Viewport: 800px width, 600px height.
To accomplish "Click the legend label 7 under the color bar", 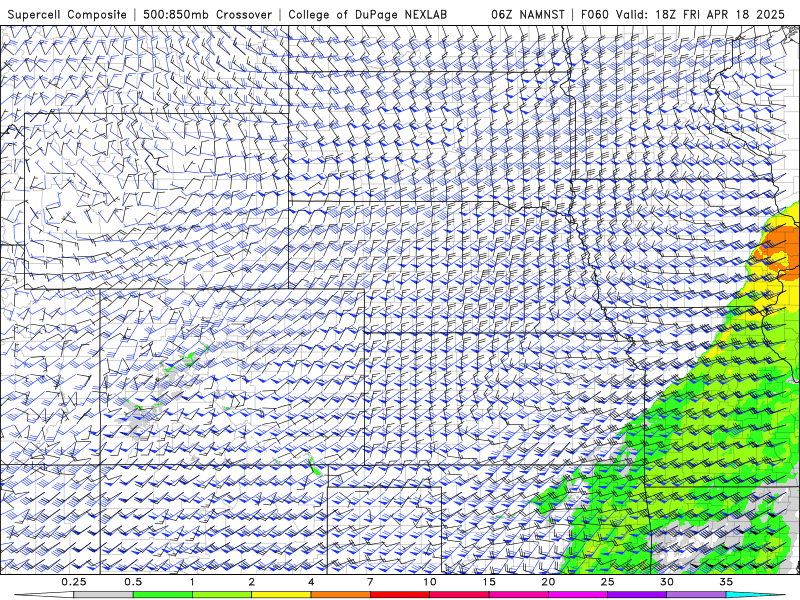I will [370, 582].
